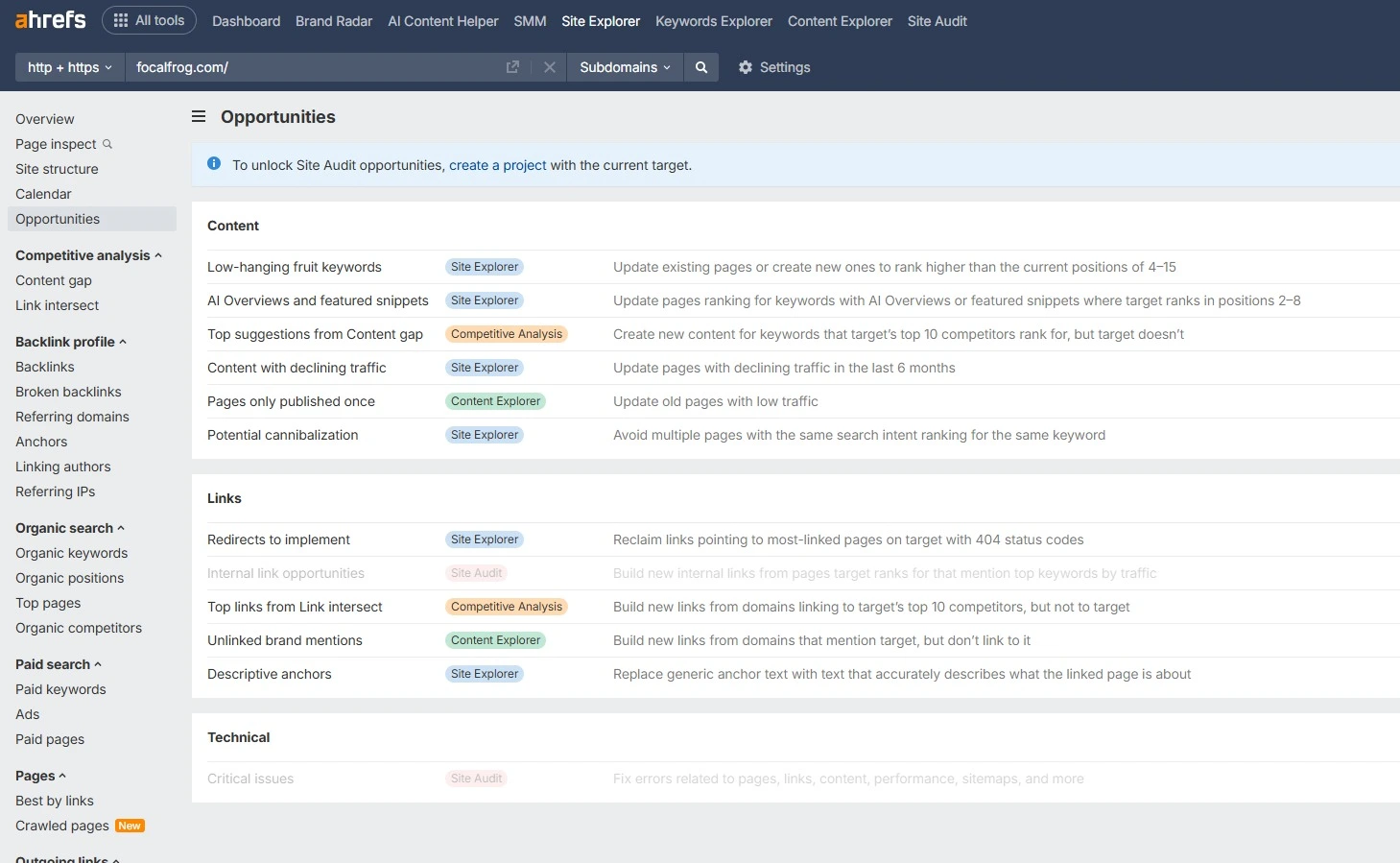Image resolution: width=1400 pixels, height=863 pixels.
Task: Go to the Dashboard tab
Action: click(246, 21)
